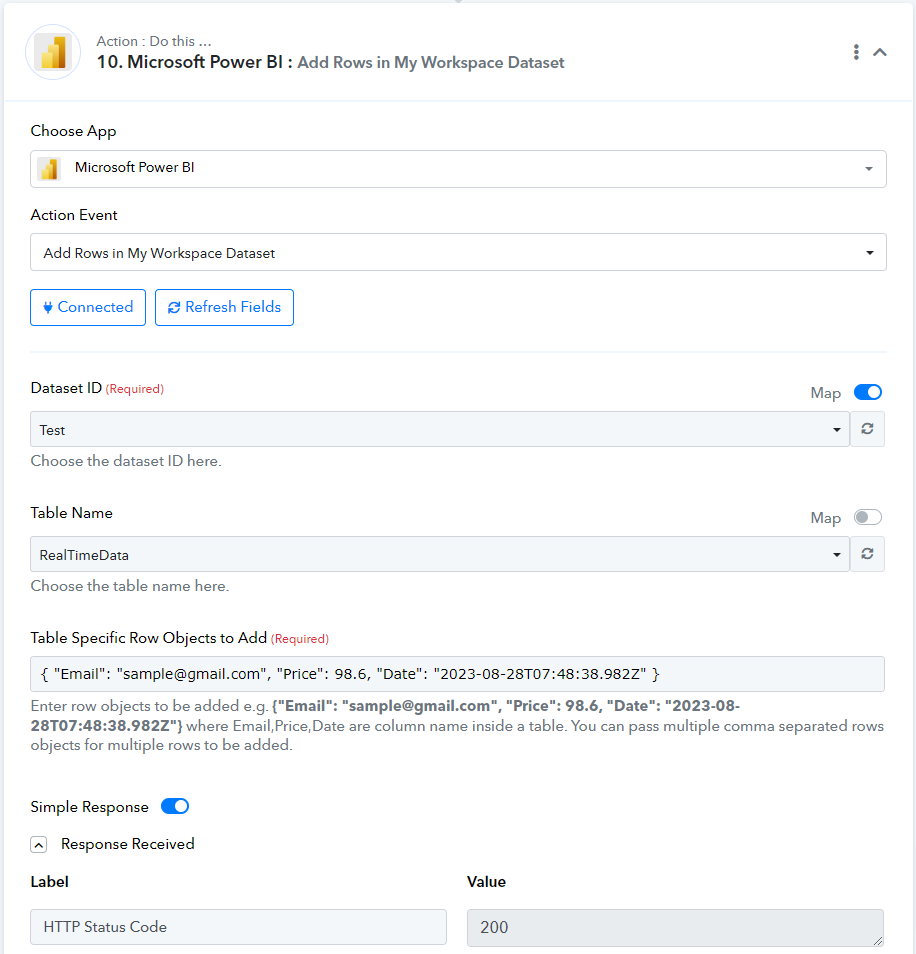The width and height of the screenshot is (916, 954).
Task: Enable the Map switch for Table Name
Action: [867, 517]
